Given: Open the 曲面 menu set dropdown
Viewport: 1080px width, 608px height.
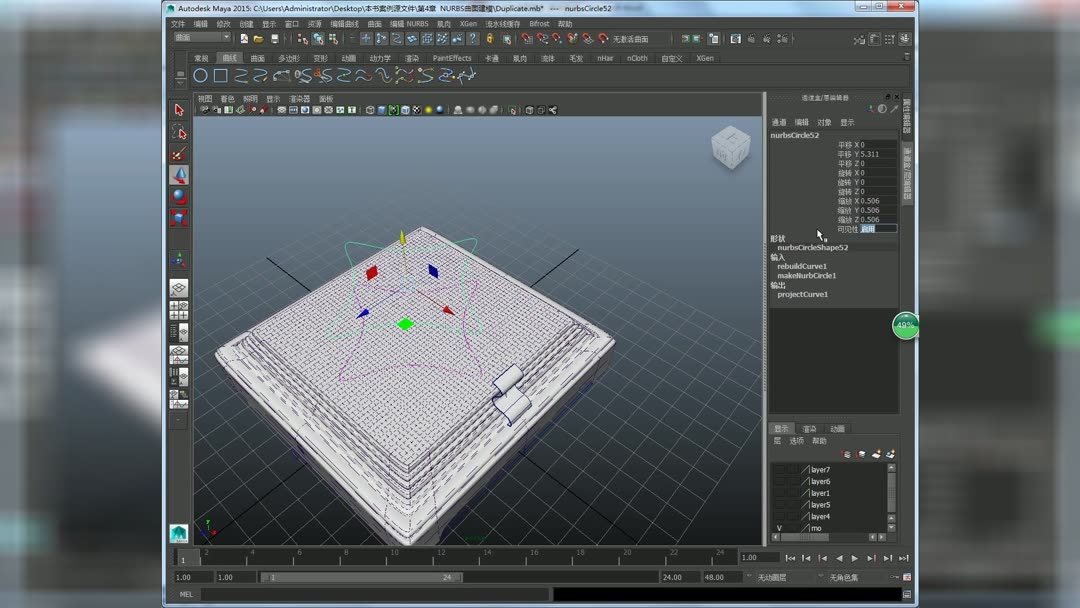Looking at the screenshot, I should 202,38.
